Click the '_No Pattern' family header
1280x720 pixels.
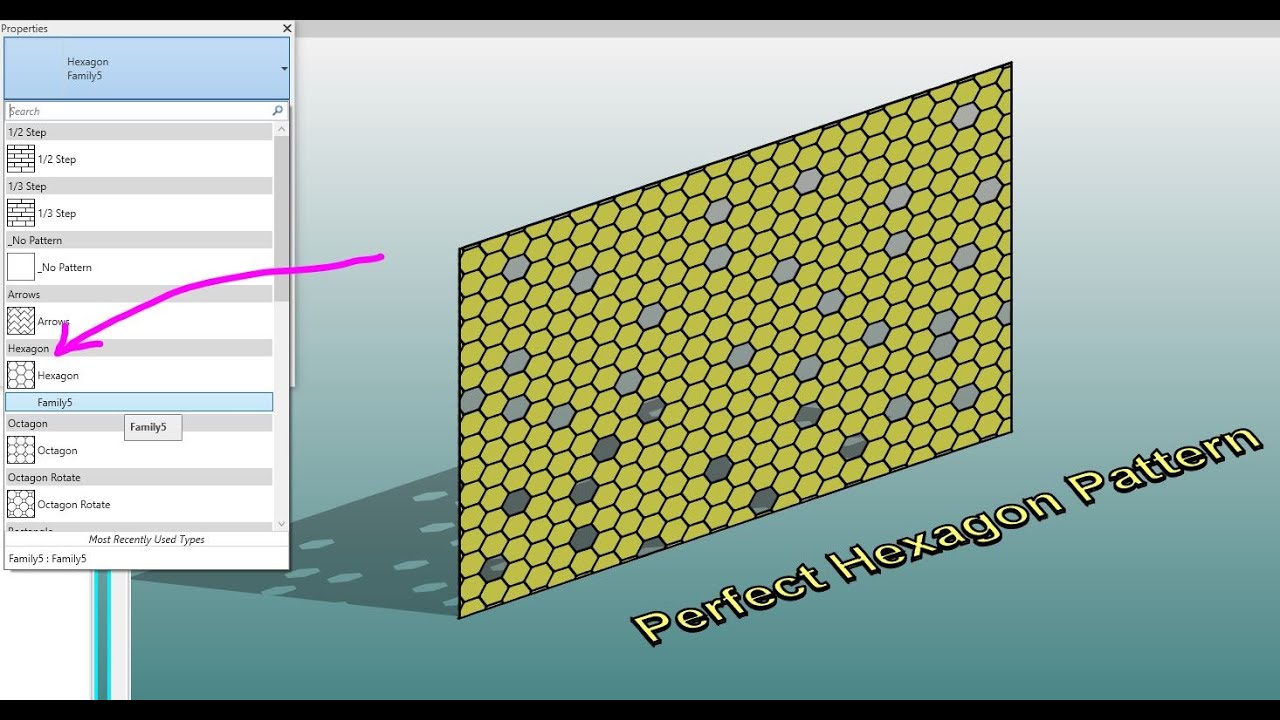(139, 240)
